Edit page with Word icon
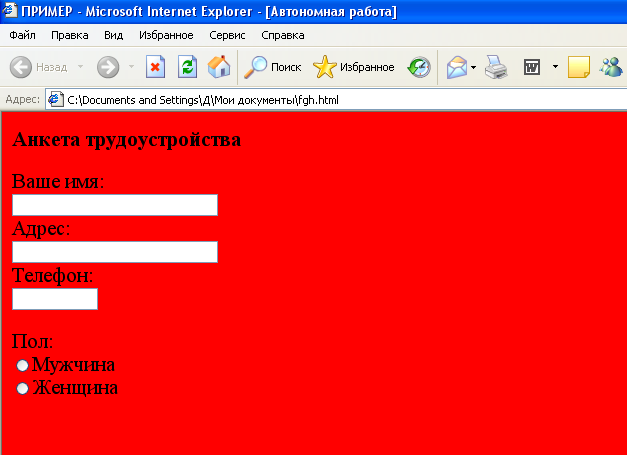The height and width of the screenshot is (455, 627). [532, 67]
